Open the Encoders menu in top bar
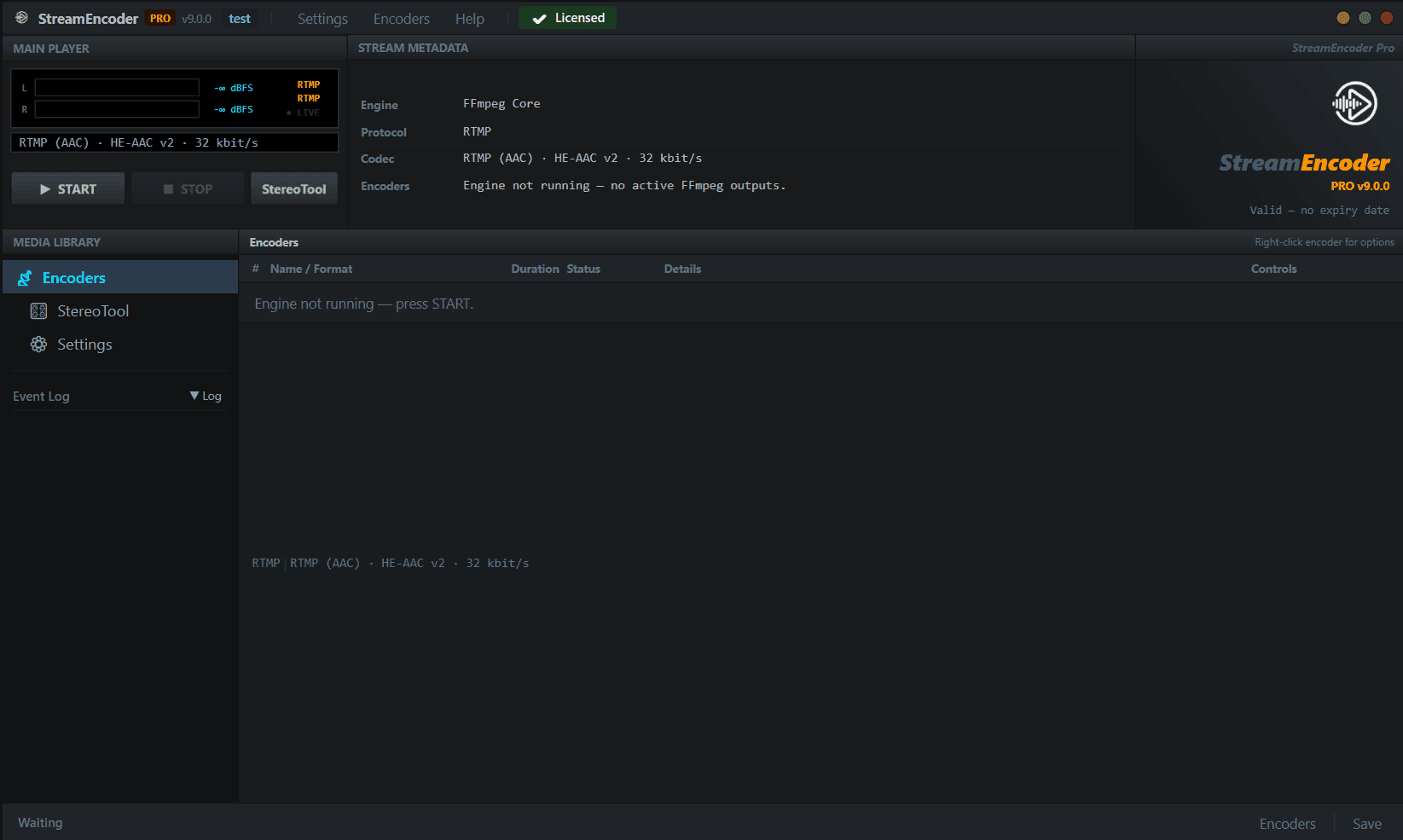Screen dimensions: 1403x840 tap(401, 19)
